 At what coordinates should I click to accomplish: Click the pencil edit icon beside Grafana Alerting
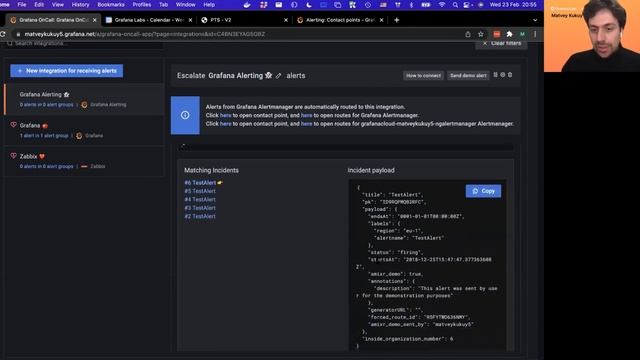point(278,76)
